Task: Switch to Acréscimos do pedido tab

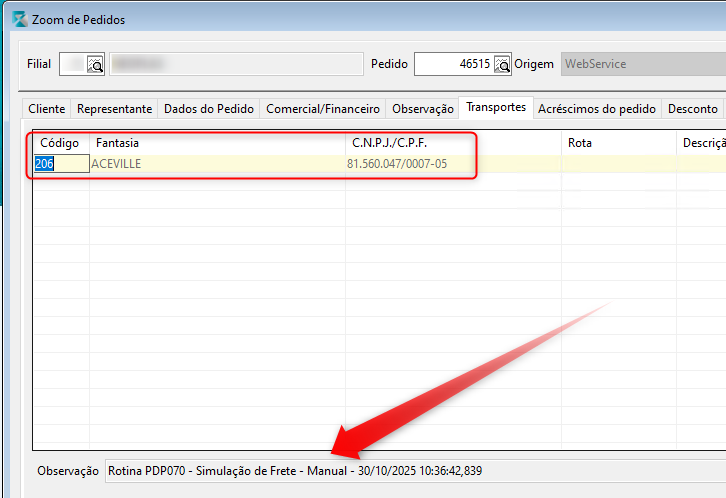Action: point(597,109)
